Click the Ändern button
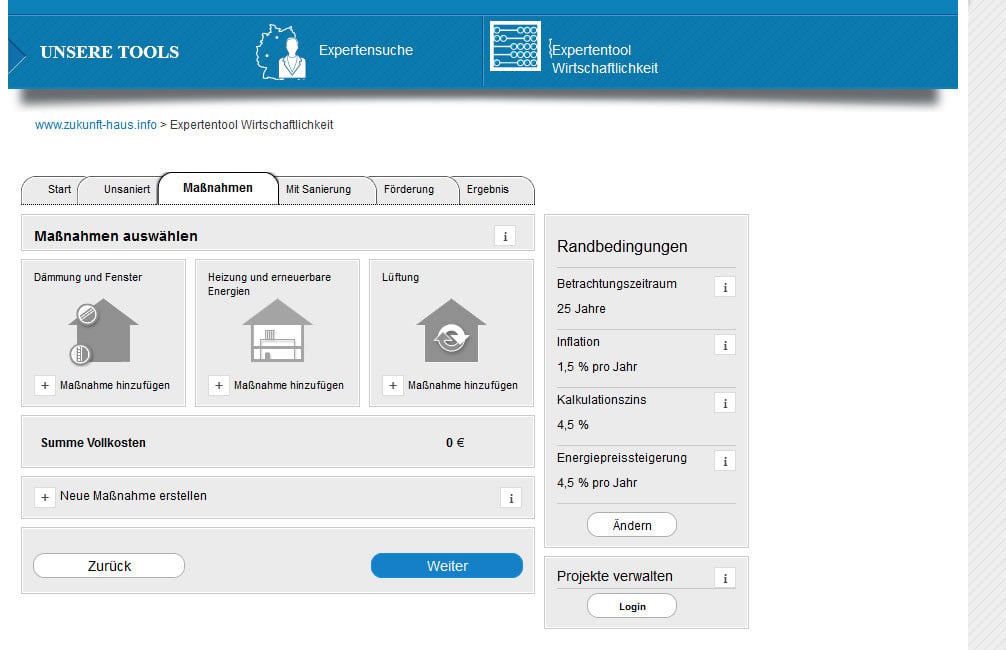The image size is (1006, 650). coord(632,525)
